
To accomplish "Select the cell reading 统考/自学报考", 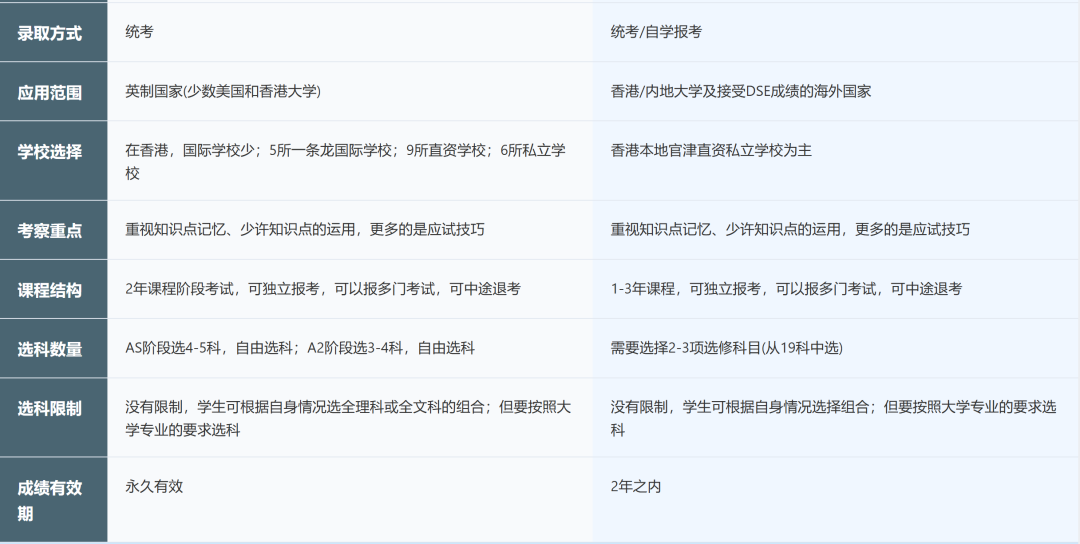I will point(836,32).
